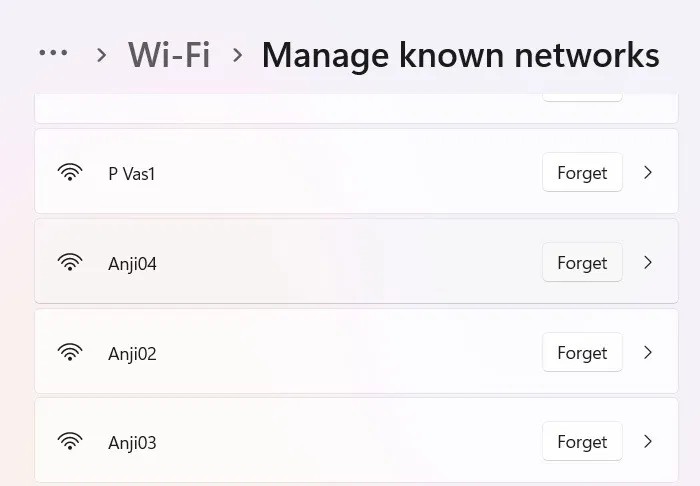Open Anji03 properties via right chevron
The height and width of the screenshot is (486, 700).
[x=648, y=442]
